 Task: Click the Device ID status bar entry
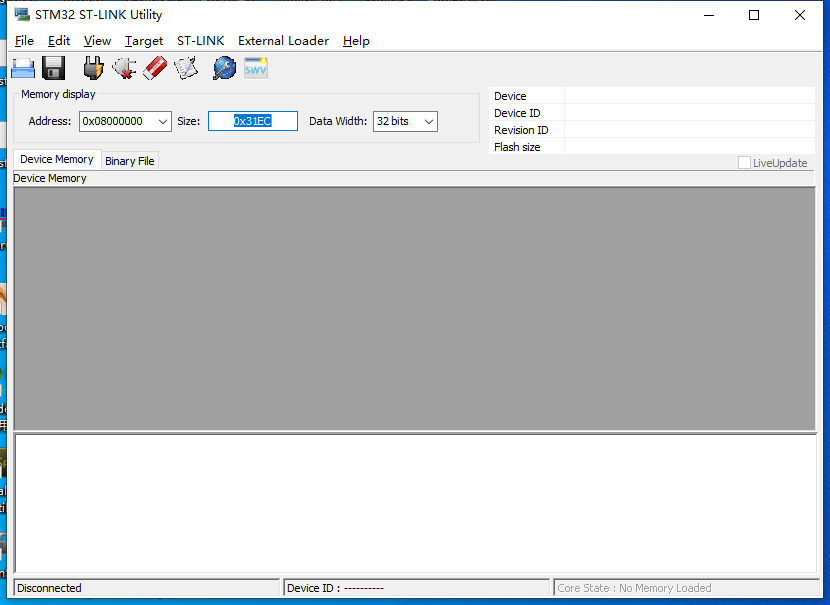coord(417,588)
